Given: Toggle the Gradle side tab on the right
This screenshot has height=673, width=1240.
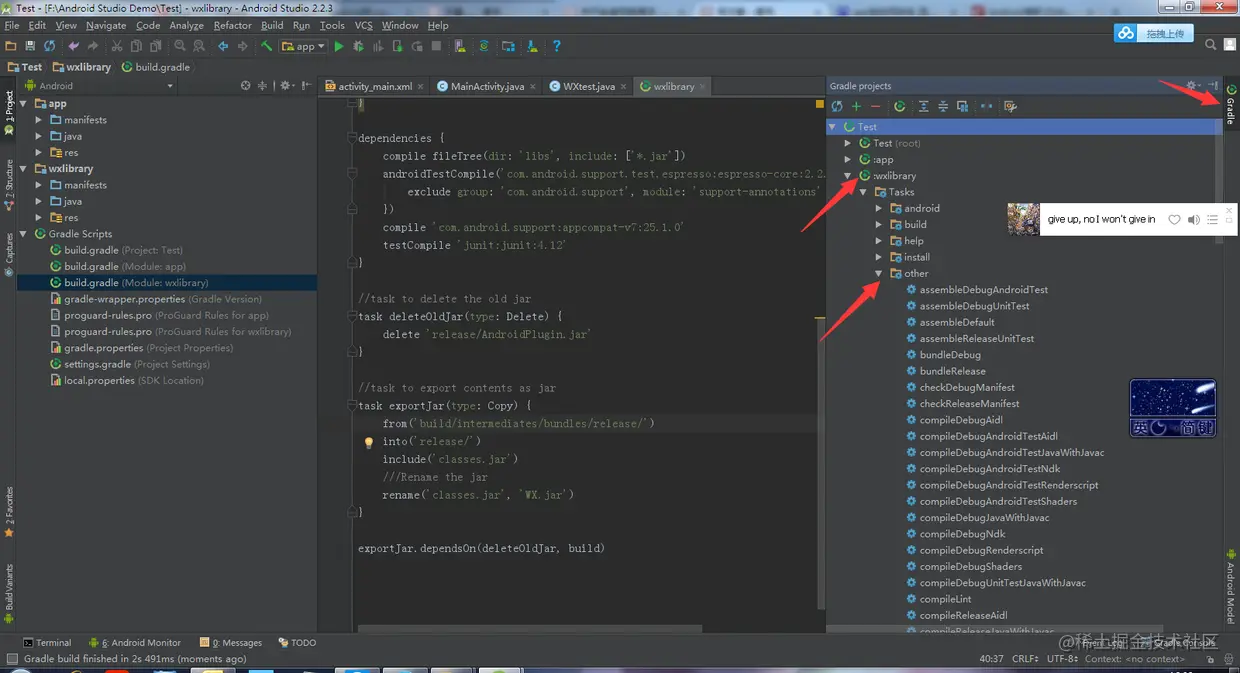Looking at the screenshot, I should [1230, 105].
